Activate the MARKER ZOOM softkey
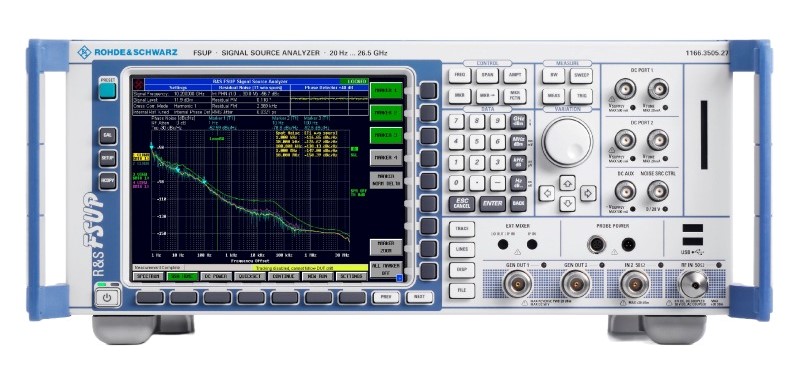This screenshot has height=377, width=799. [x=386, y=247]
